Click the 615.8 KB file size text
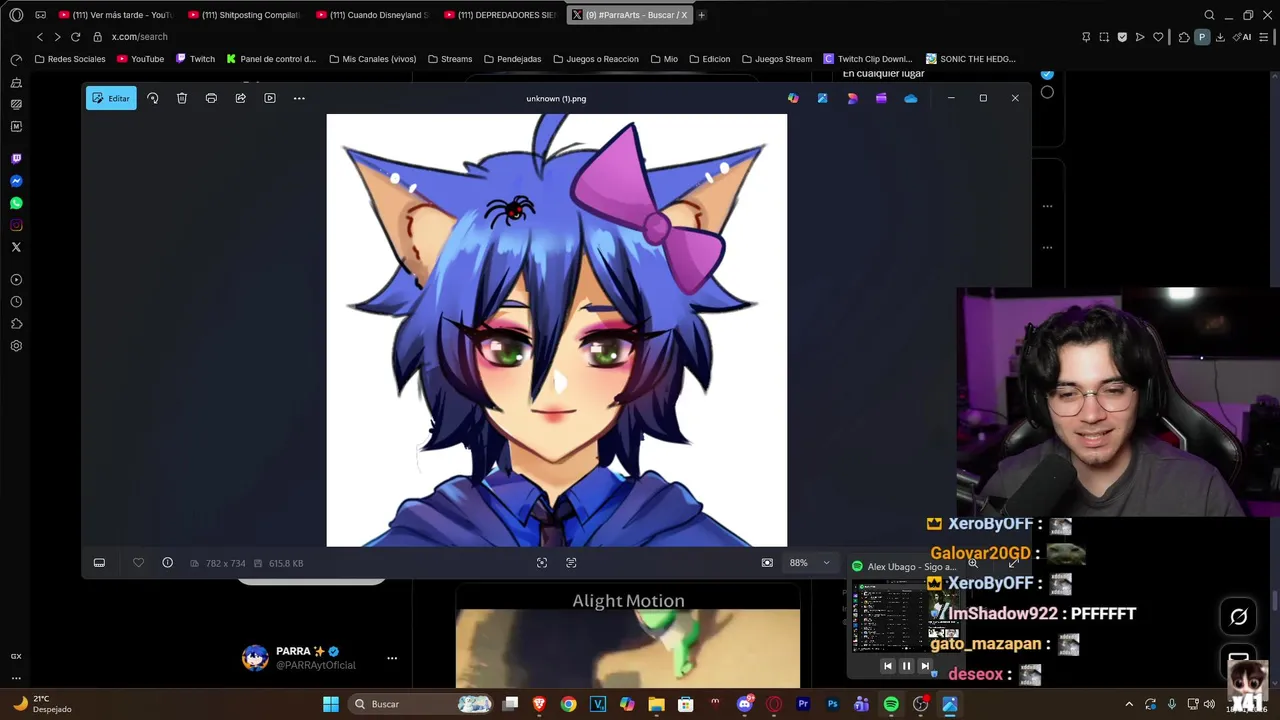The height and width of the screenshot is (720, 1280). [286, 563]
